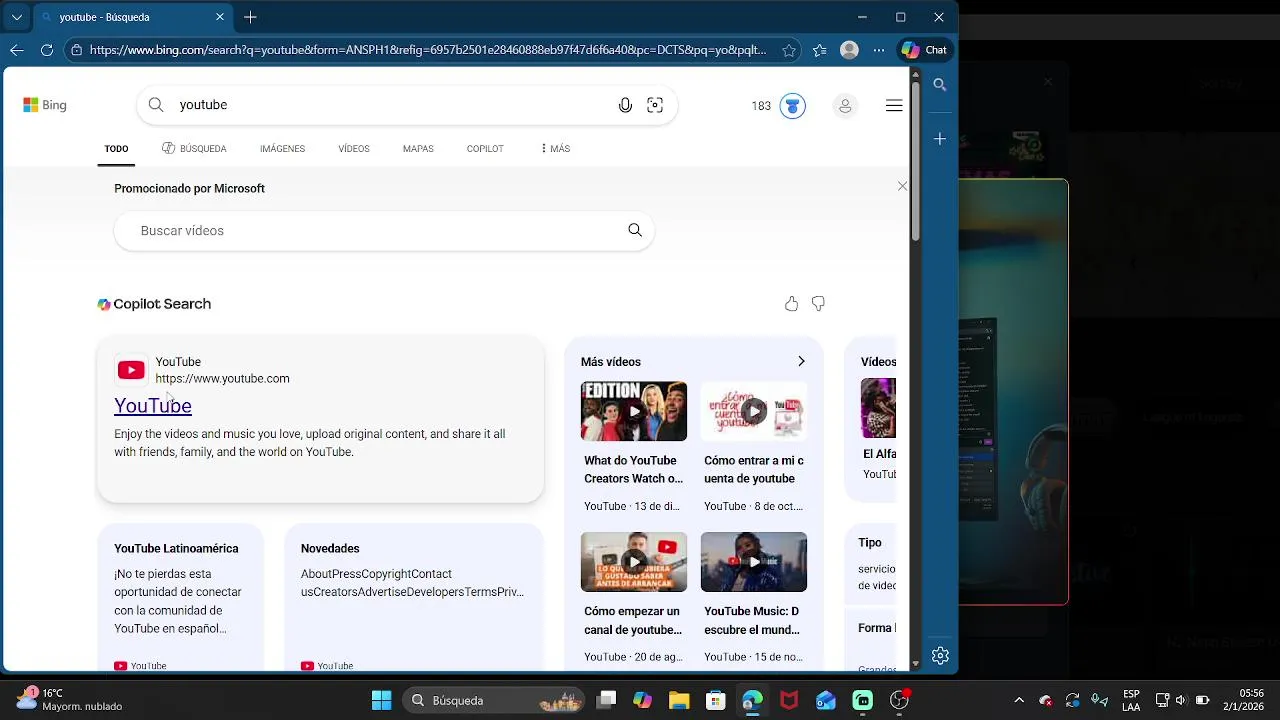Open 'What do YouTube Creators Watch' title

[x=634, y=469]
